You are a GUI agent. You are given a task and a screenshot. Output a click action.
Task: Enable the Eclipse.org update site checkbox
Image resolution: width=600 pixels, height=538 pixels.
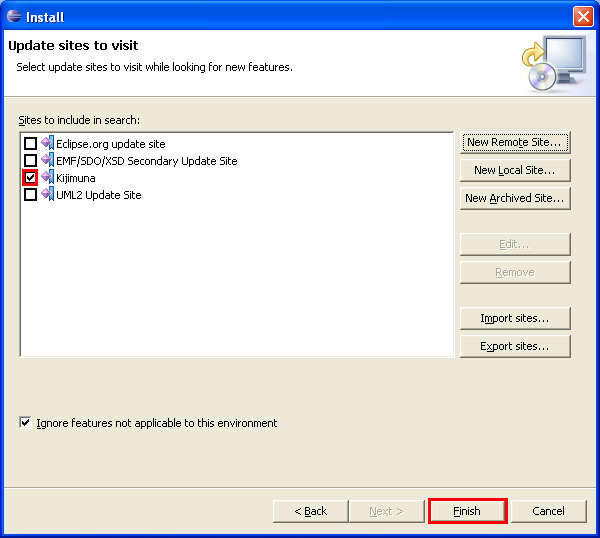click(x=30, y=144)
